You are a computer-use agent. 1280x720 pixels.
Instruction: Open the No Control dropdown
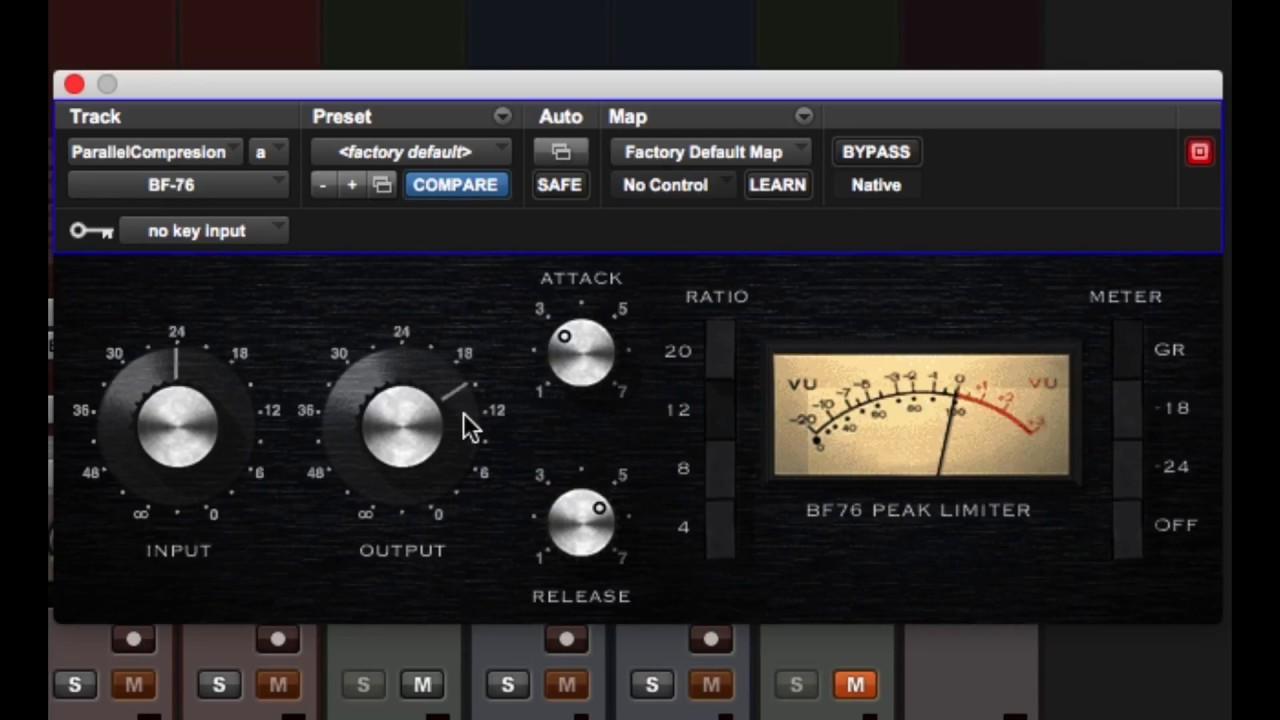point(673,185)
